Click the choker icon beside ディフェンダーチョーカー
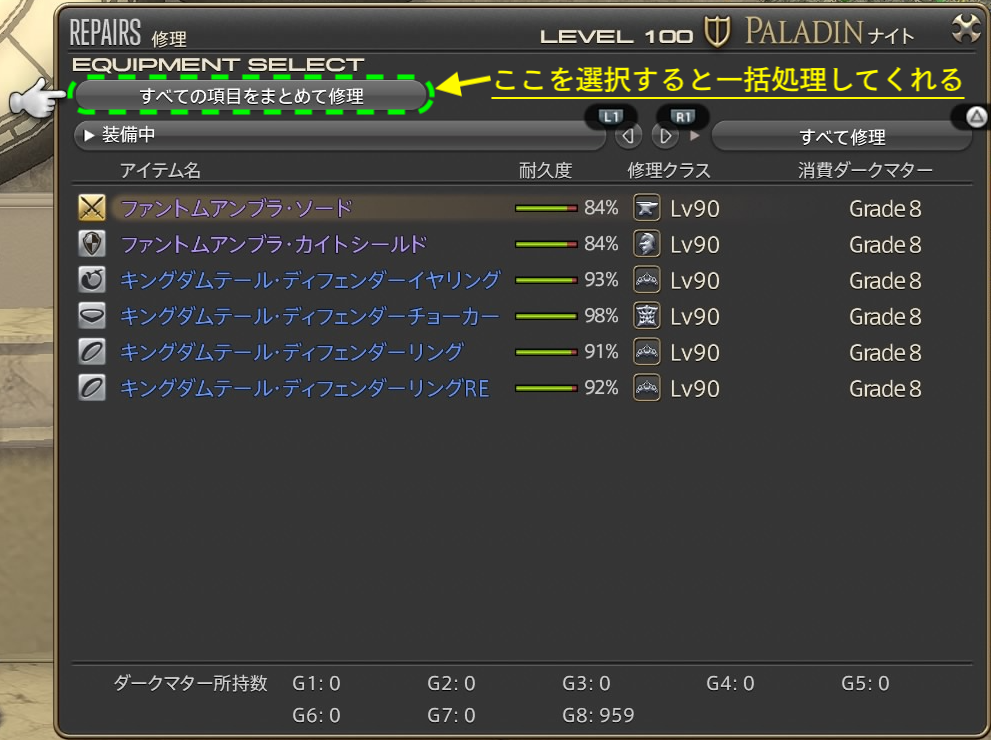 click(x=92, y=316)
